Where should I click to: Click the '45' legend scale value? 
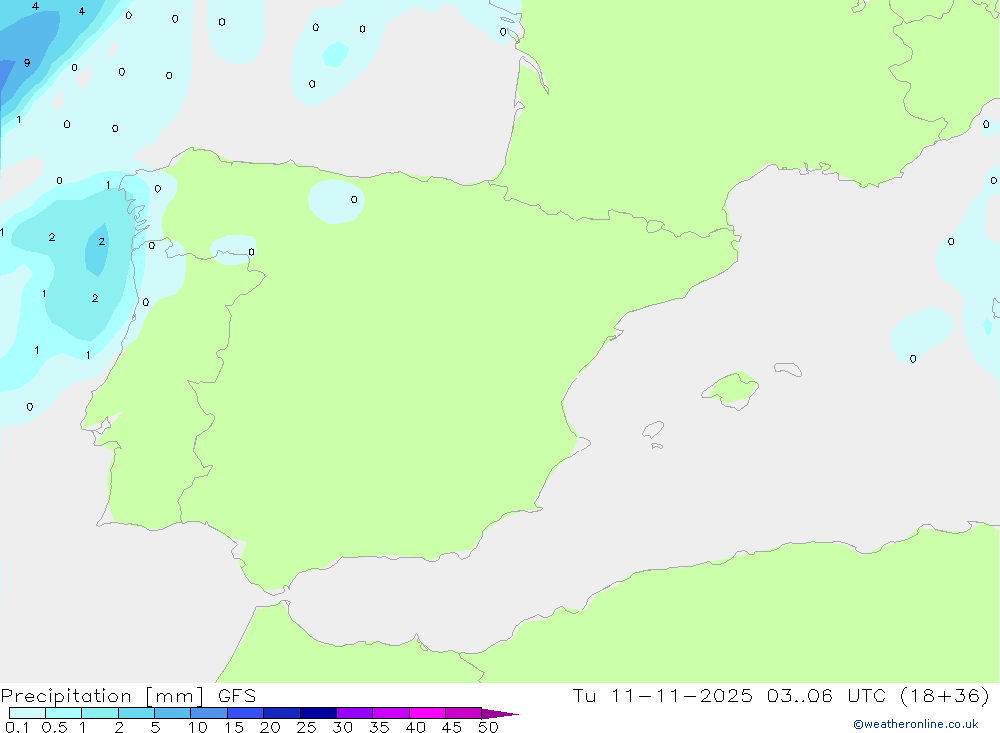452,727
